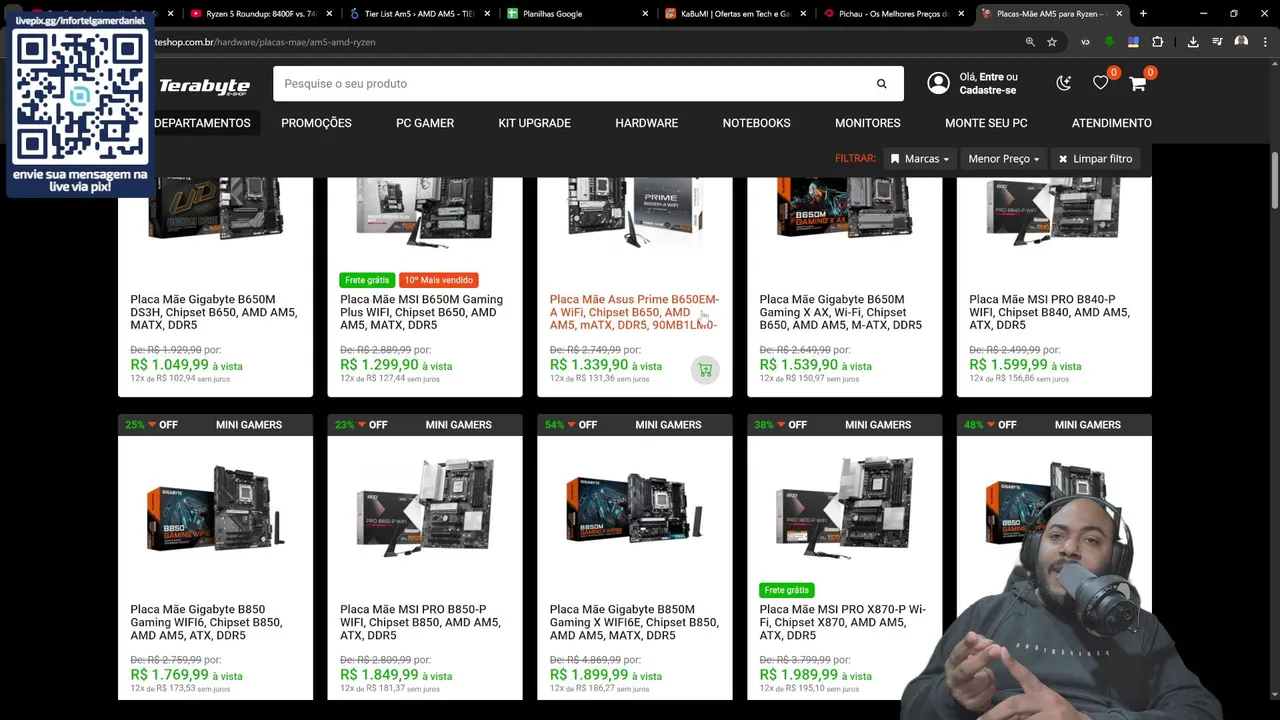The width and height of the screenshot is (1280, 720).
Task: Open the shopping cart icon
Action: pos(1138,83)
